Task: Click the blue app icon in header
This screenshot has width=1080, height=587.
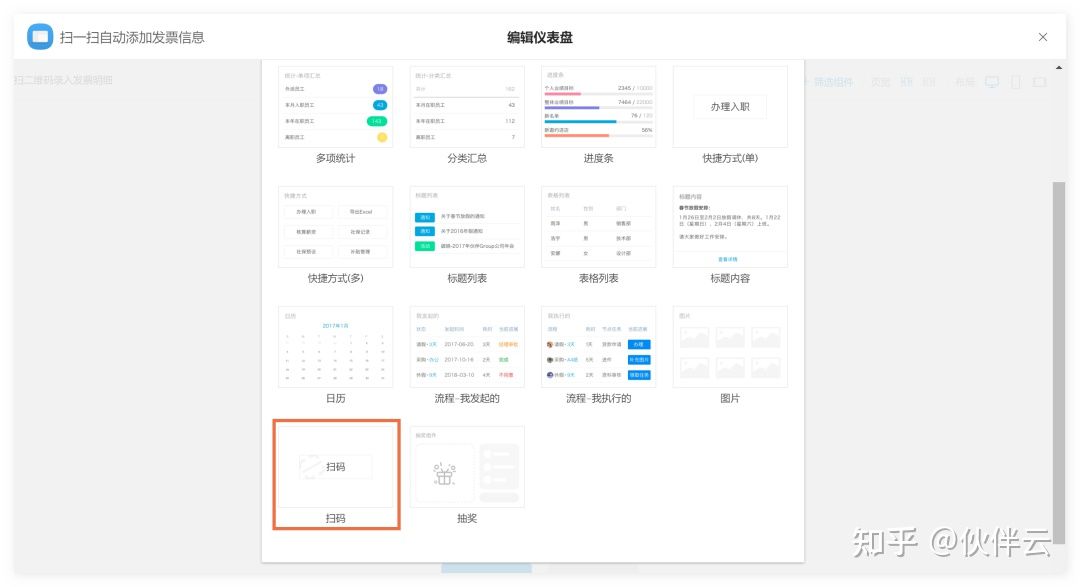Action: pos(40,37)
